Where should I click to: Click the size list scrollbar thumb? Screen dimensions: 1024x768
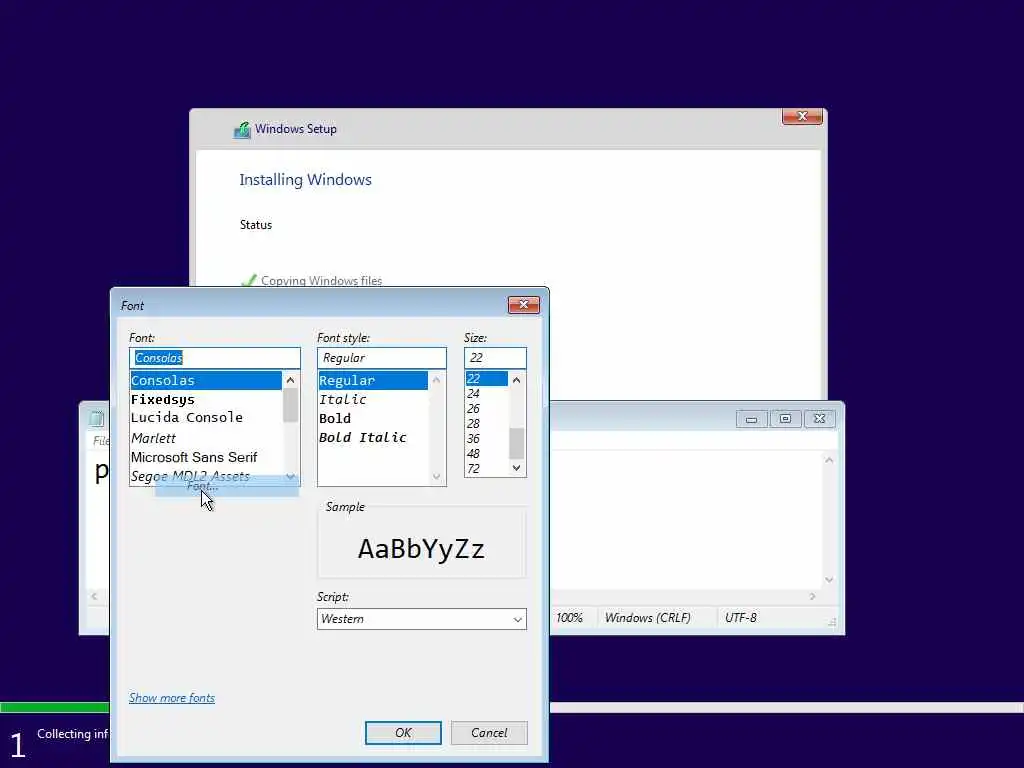coord(517,443)
